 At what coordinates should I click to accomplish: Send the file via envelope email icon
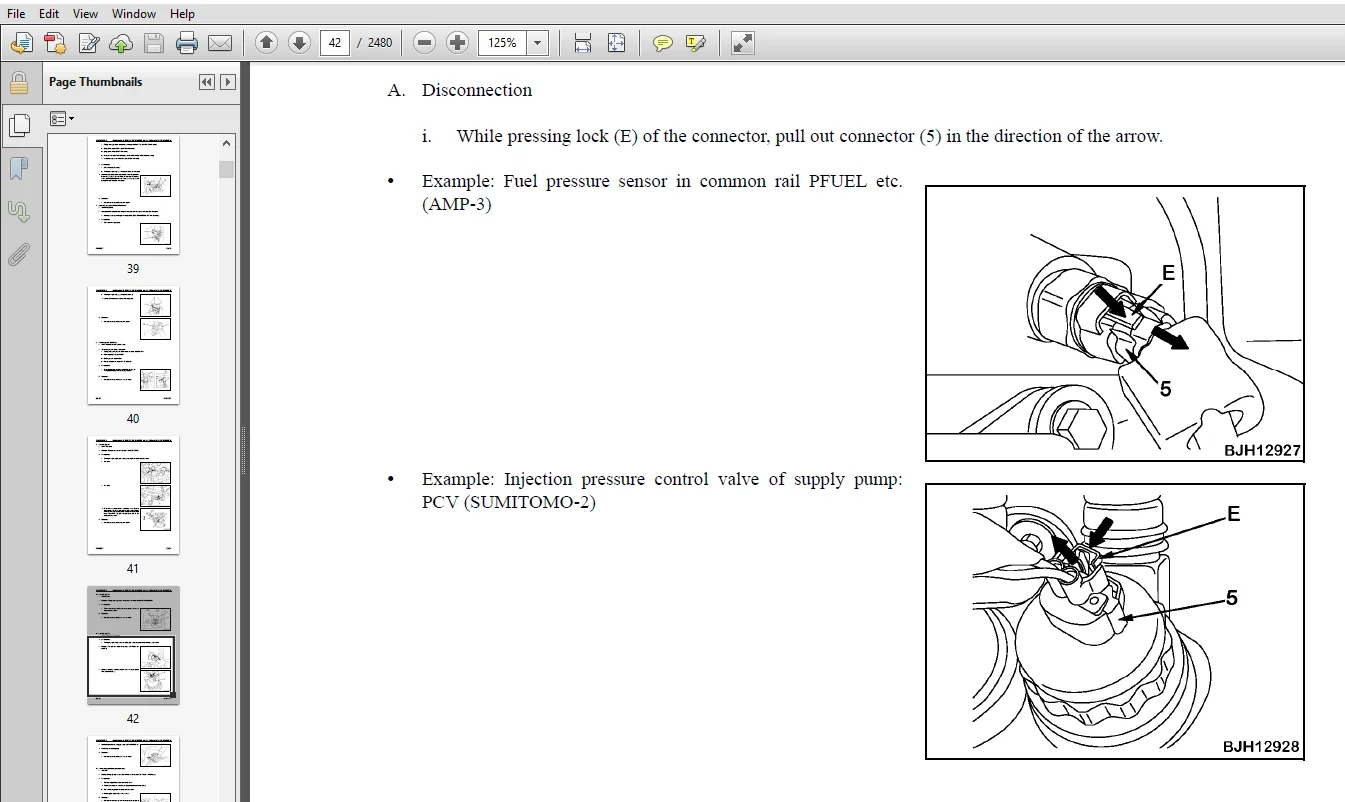click(x=220, y=43)
